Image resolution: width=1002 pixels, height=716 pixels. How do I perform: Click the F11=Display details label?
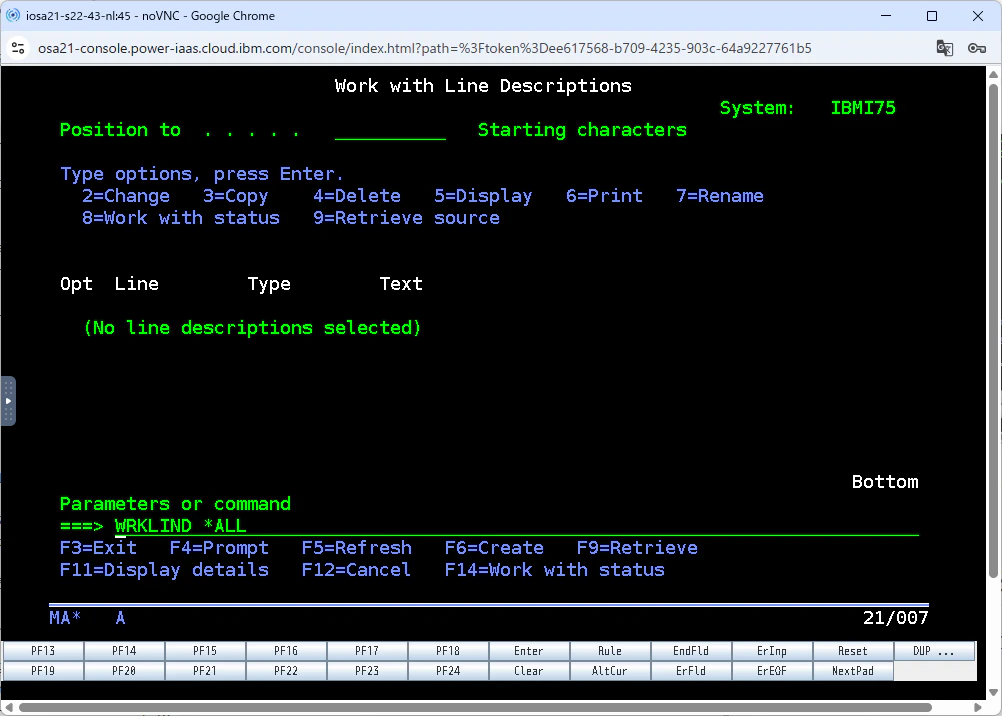(164, 570)
